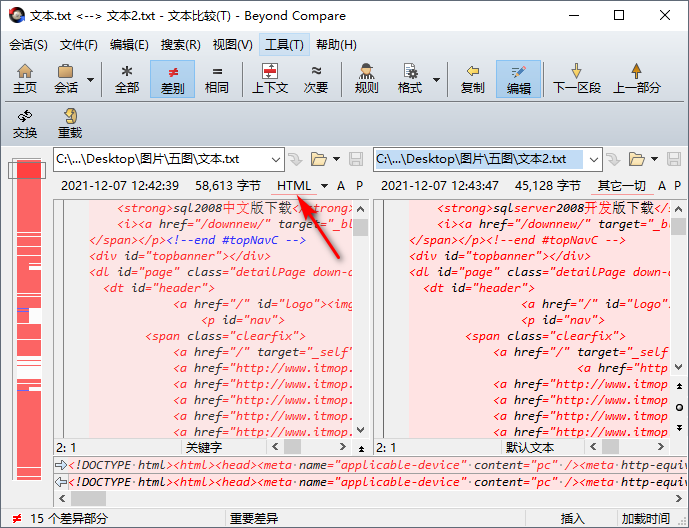Screen dimensions: 689x528
Task: Save the right file with disk icon
Action: [674, 159]
